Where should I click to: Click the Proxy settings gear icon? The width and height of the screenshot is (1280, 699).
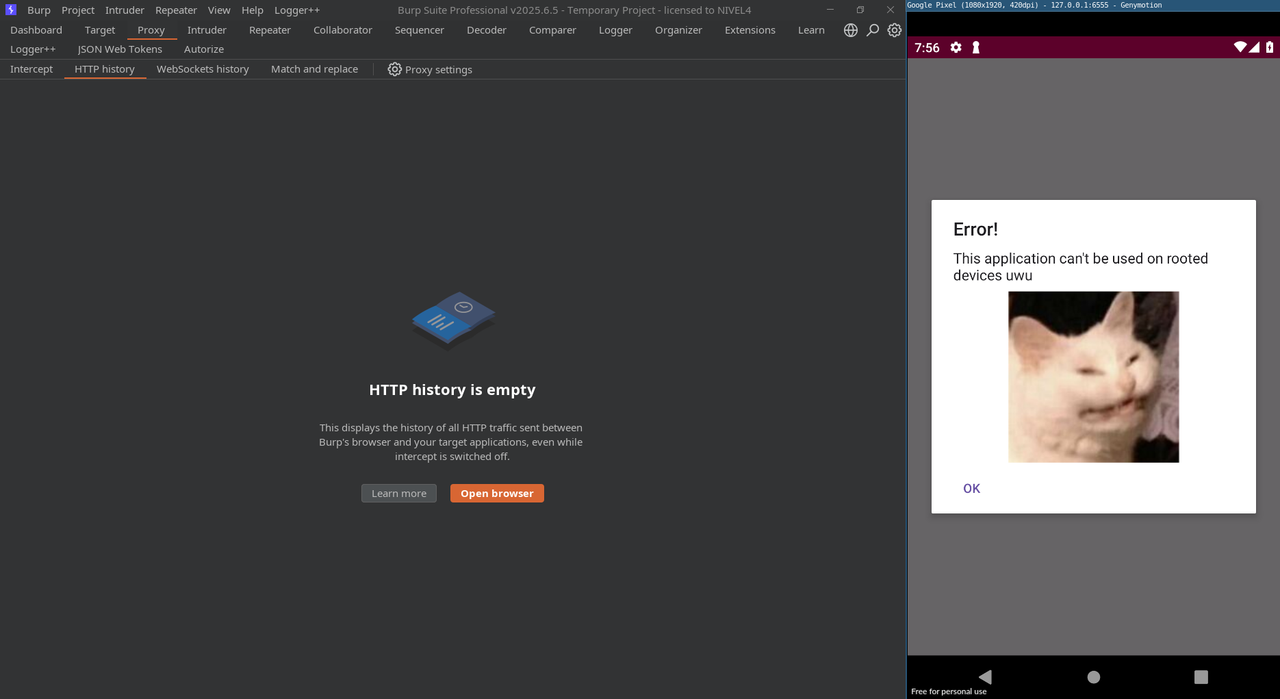394,69
